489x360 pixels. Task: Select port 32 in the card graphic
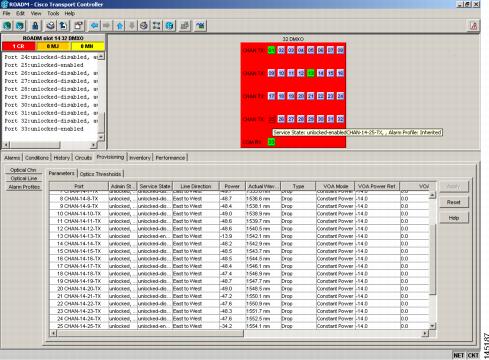click(x=340, y=119)
